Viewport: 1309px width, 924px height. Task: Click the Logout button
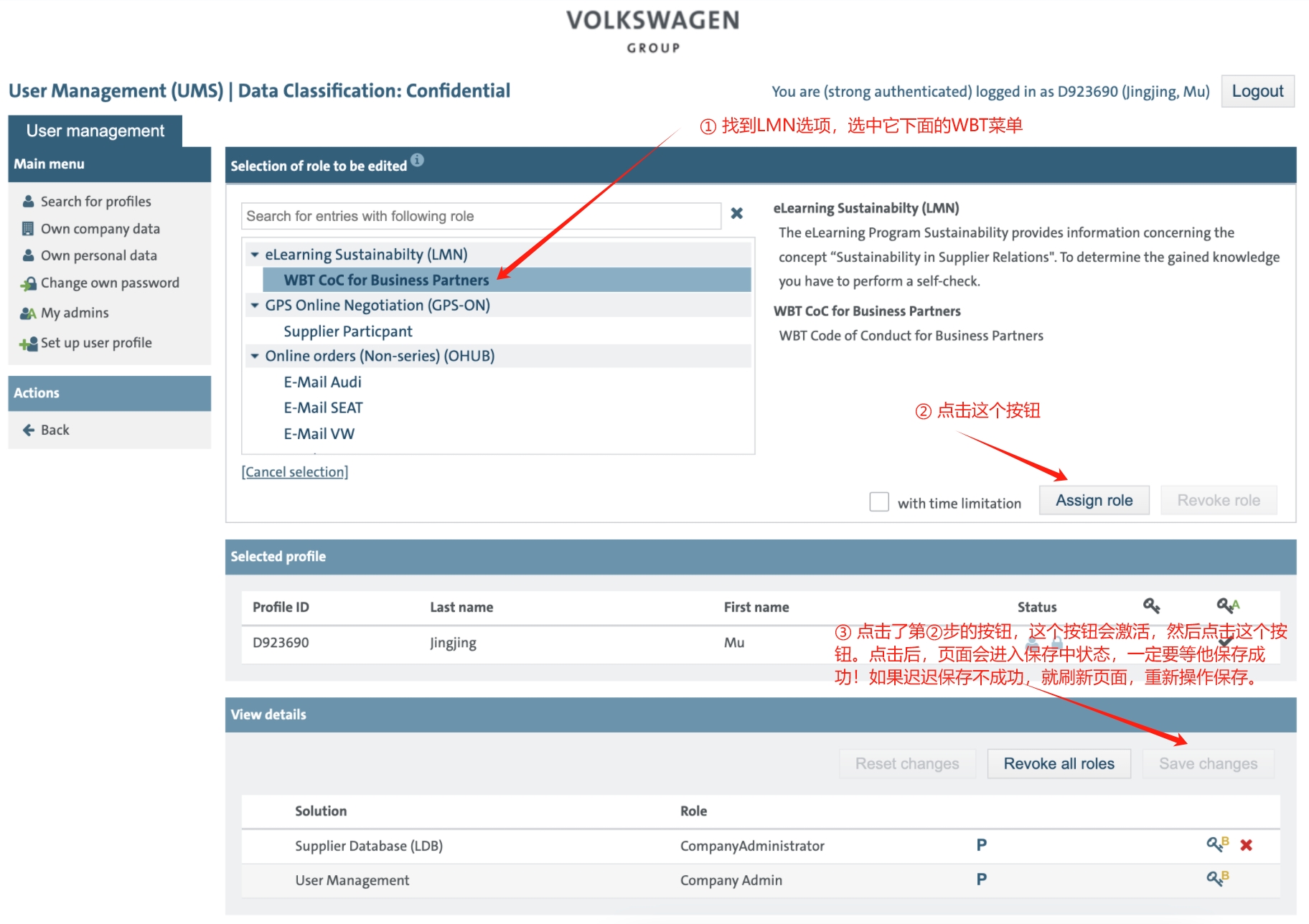coord(1257,91)
